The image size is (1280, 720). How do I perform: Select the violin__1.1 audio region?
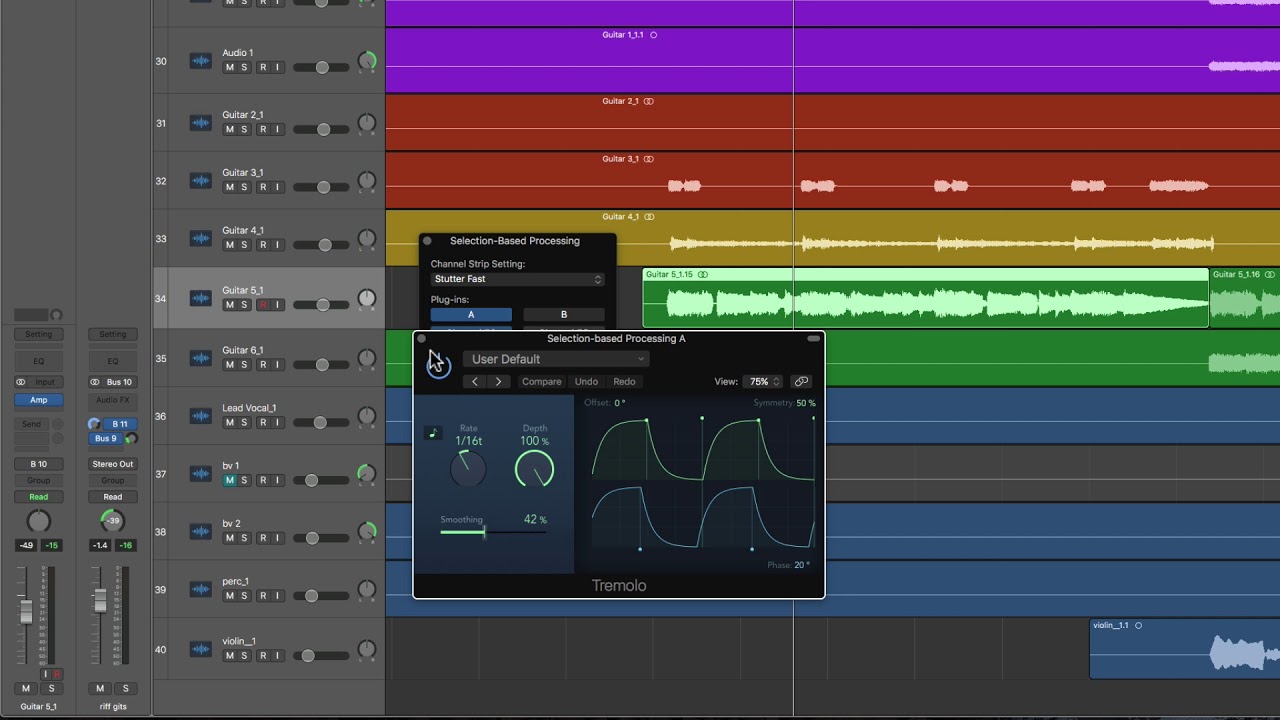tap(1184, 648)
